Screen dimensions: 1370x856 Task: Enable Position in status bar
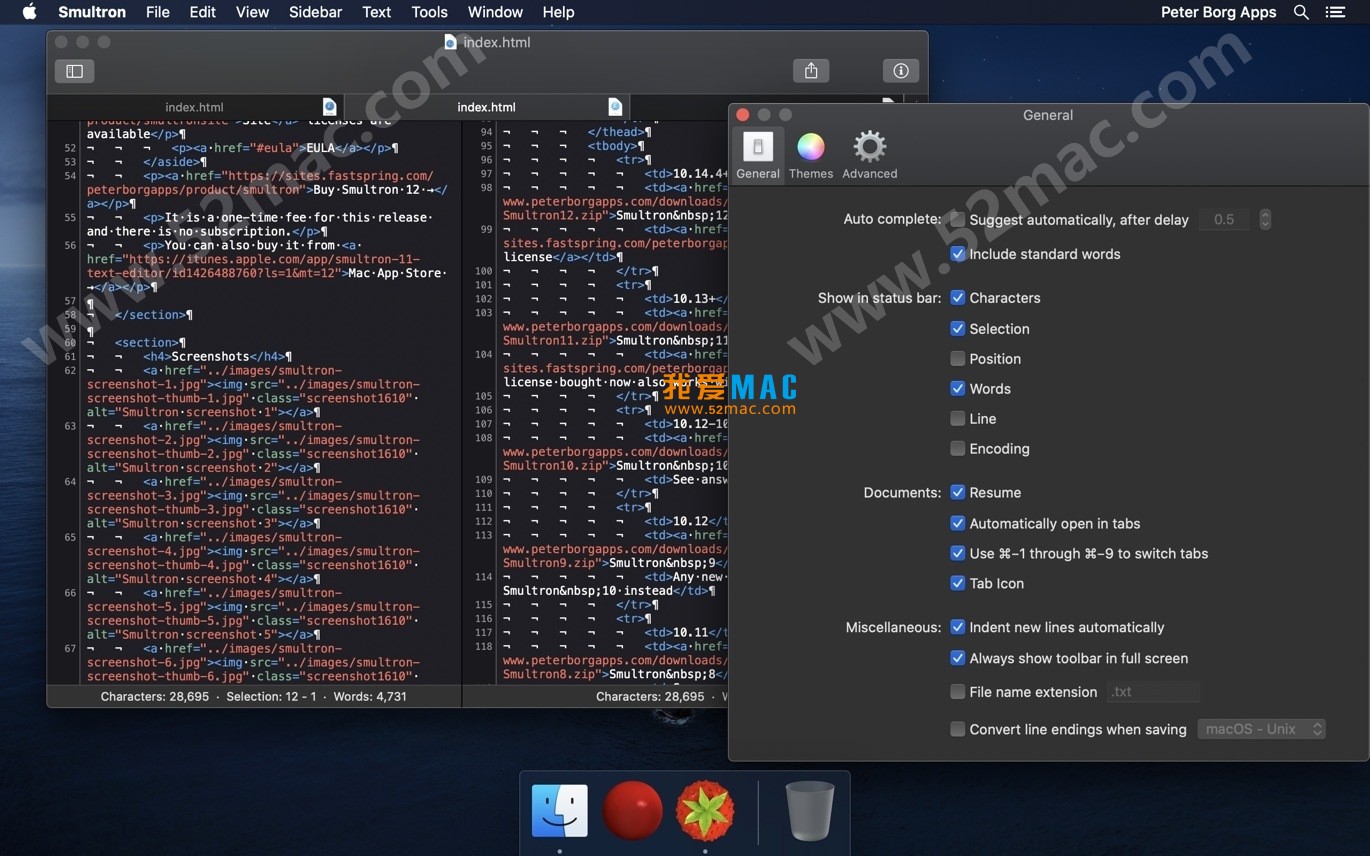click(957, 359)
